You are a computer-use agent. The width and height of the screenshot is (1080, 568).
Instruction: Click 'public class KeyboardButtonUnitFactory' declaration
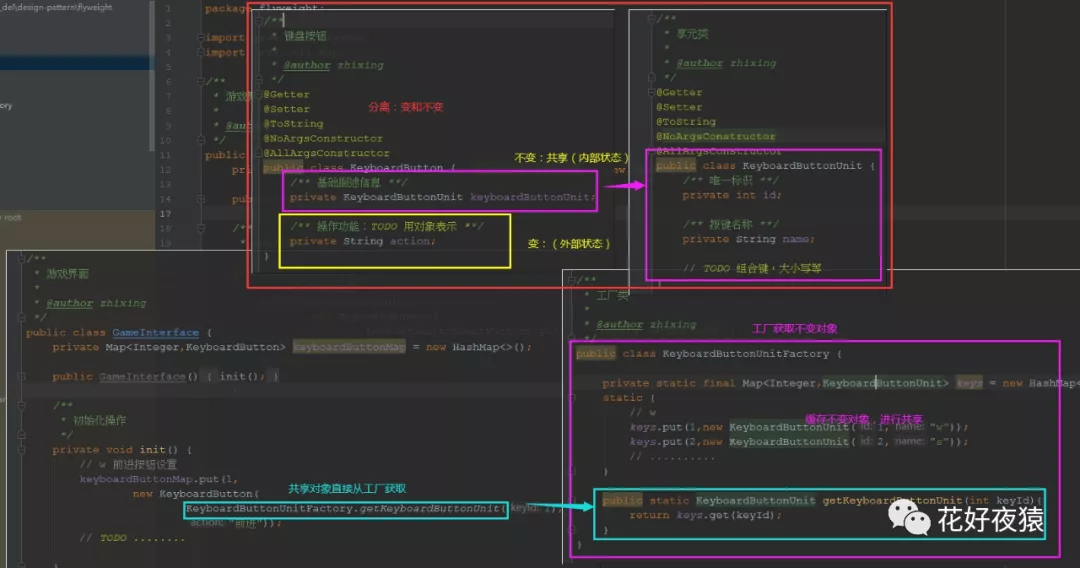coord(703,354)
